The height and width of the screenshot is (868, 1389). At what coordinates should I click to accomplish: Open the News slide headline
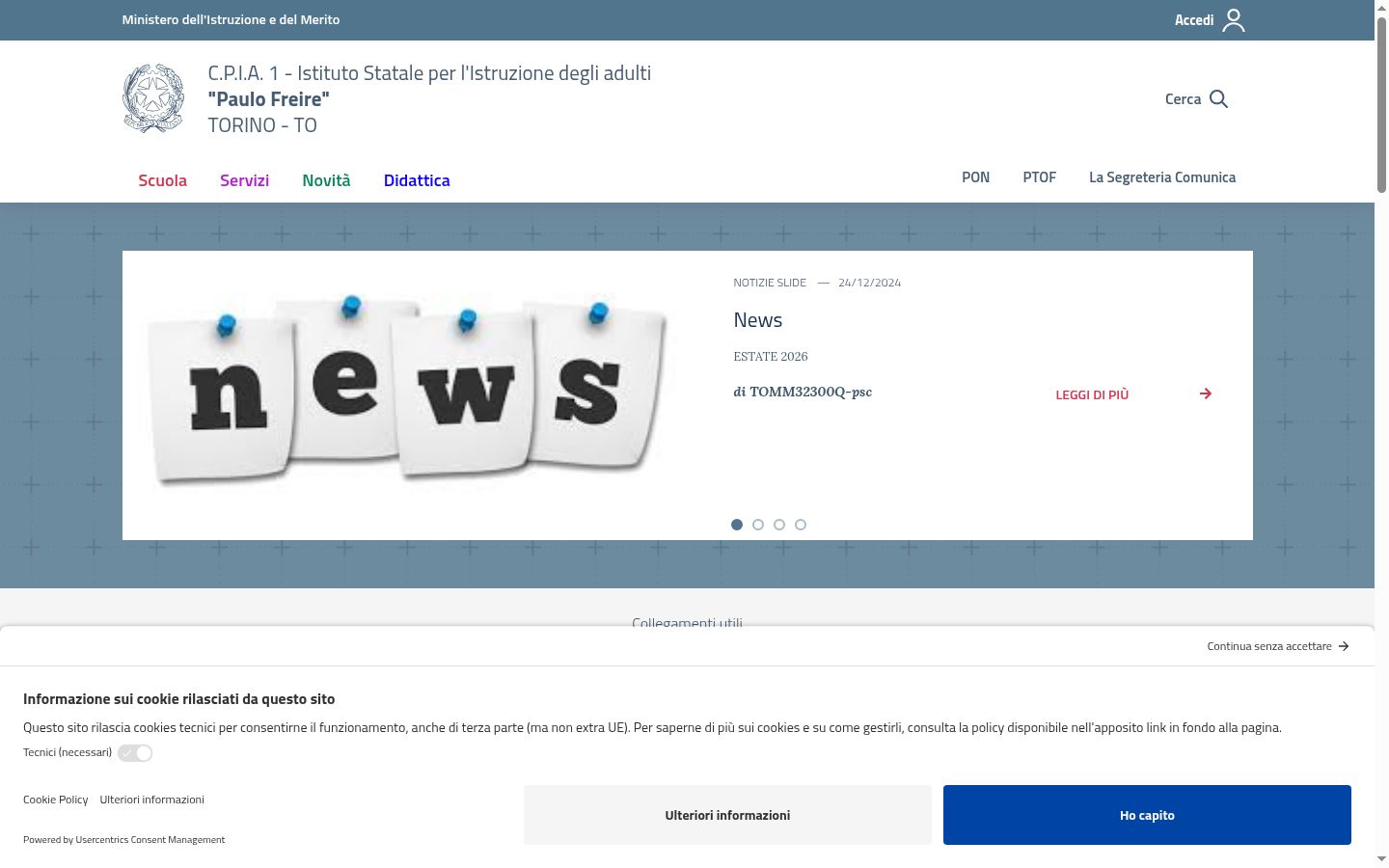coord(758,320)
